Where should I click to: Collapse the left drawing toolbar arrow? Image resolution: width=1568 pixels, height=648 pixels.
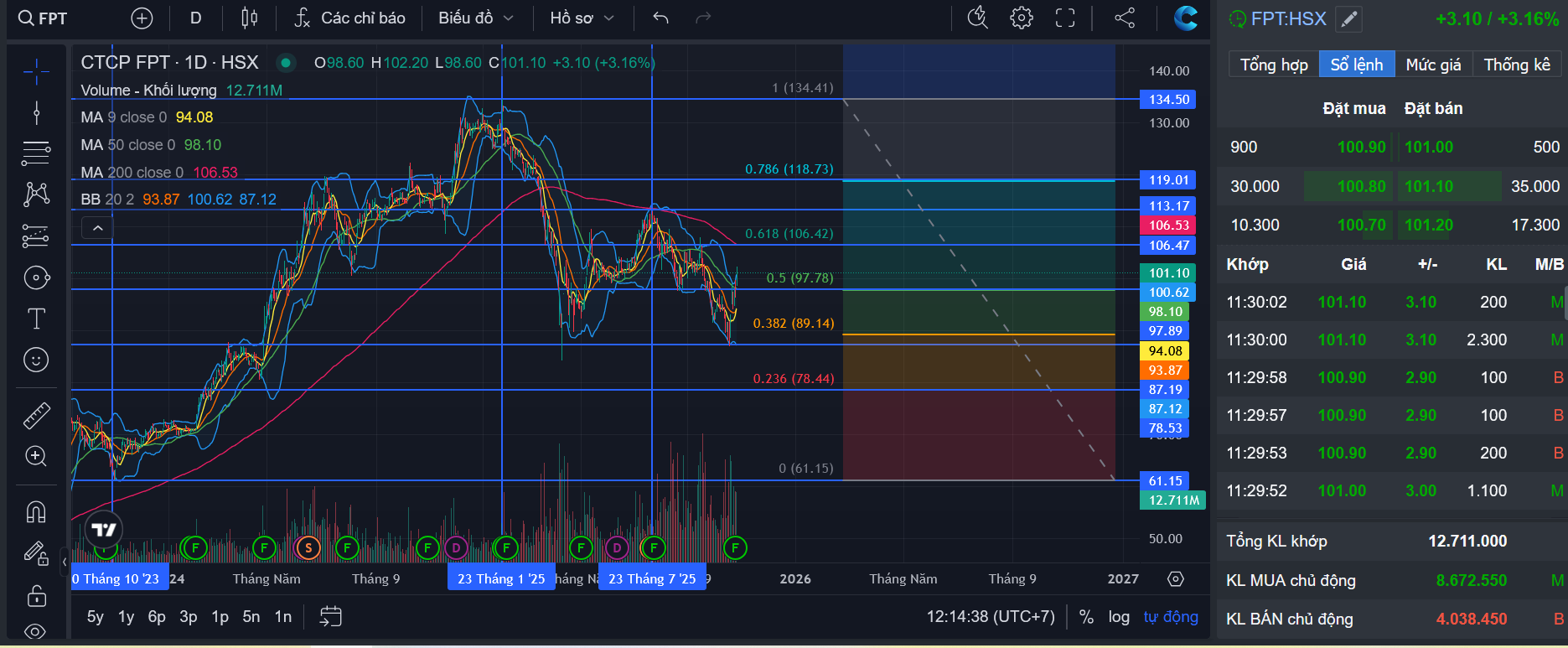(65, 562)
